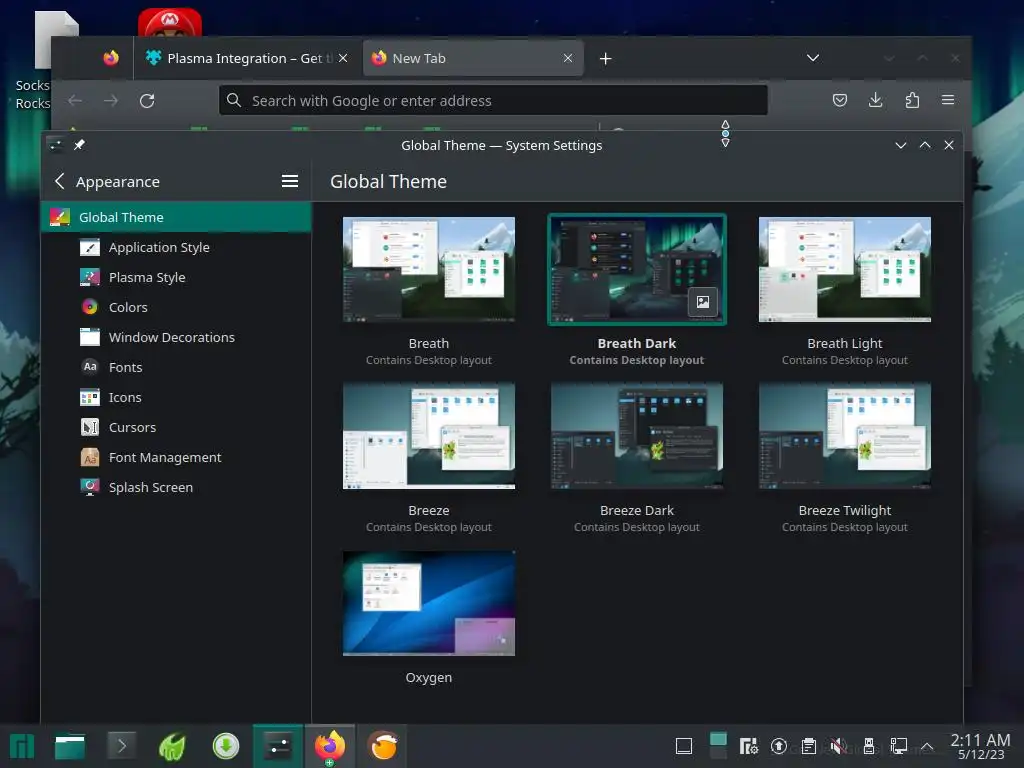Open Firefox list all tabs dropdown
Image resolution: width=1024 pixels, height=768 pixels.
(x=812, y=58)
